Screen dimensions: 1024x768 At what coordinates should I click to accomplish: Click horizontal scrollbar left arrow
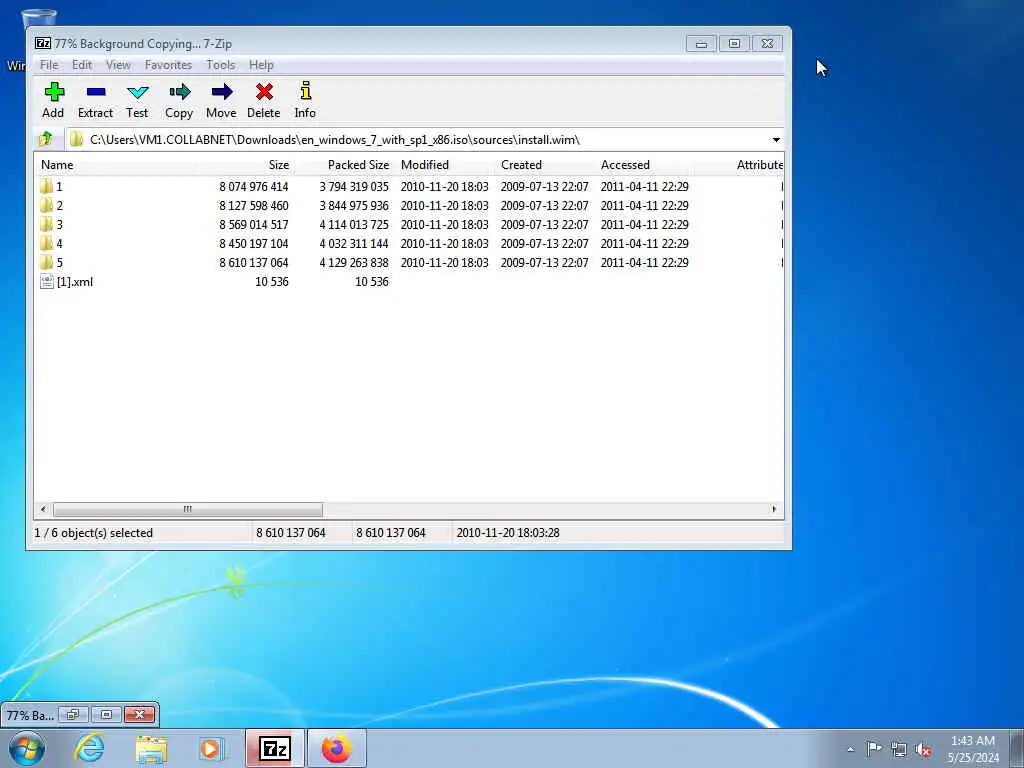pyautogui.click(x=43, y=509)
